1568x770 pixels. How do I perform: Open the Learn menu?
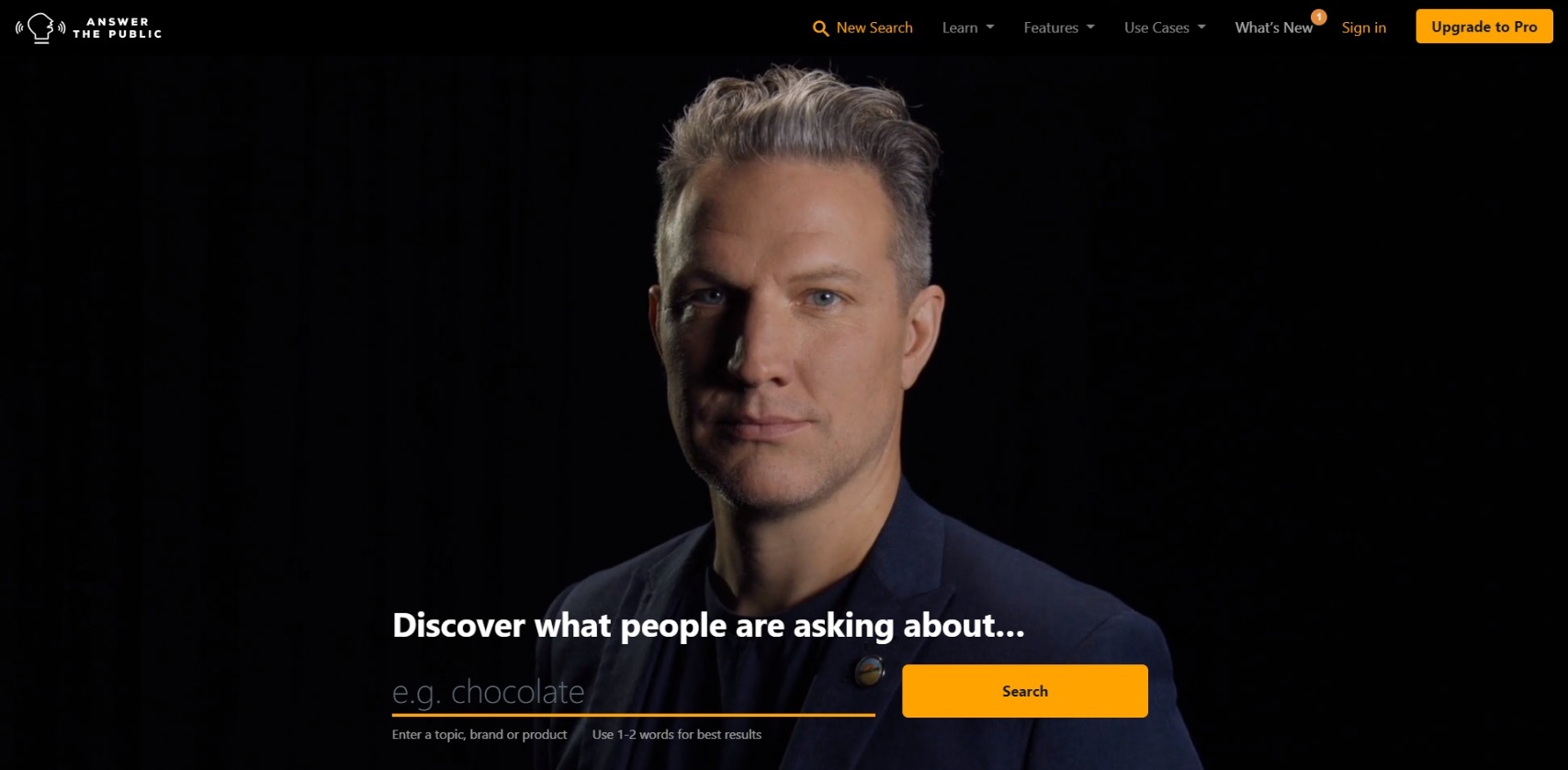[x=960, y=28]
